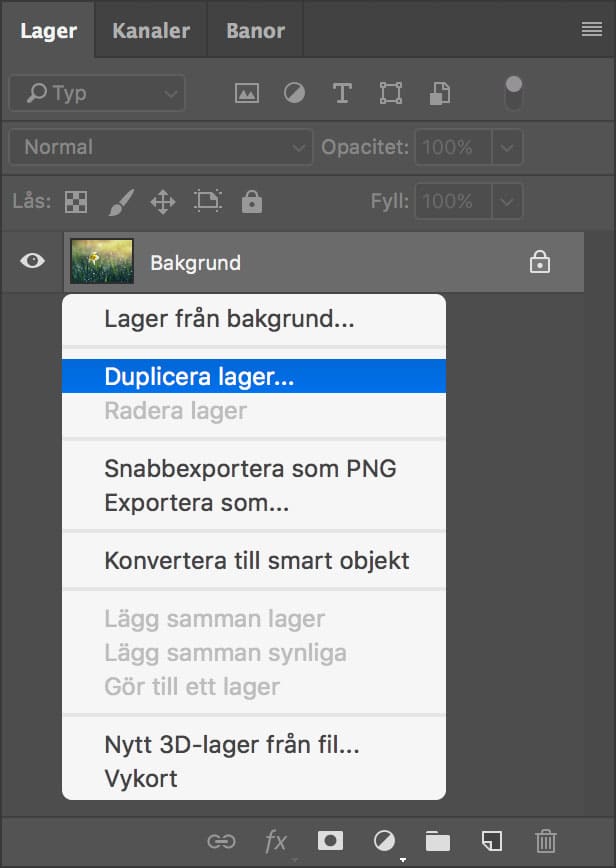Lock image pixels brush icon
The image size is (616, 868).
tap(121, 202)
